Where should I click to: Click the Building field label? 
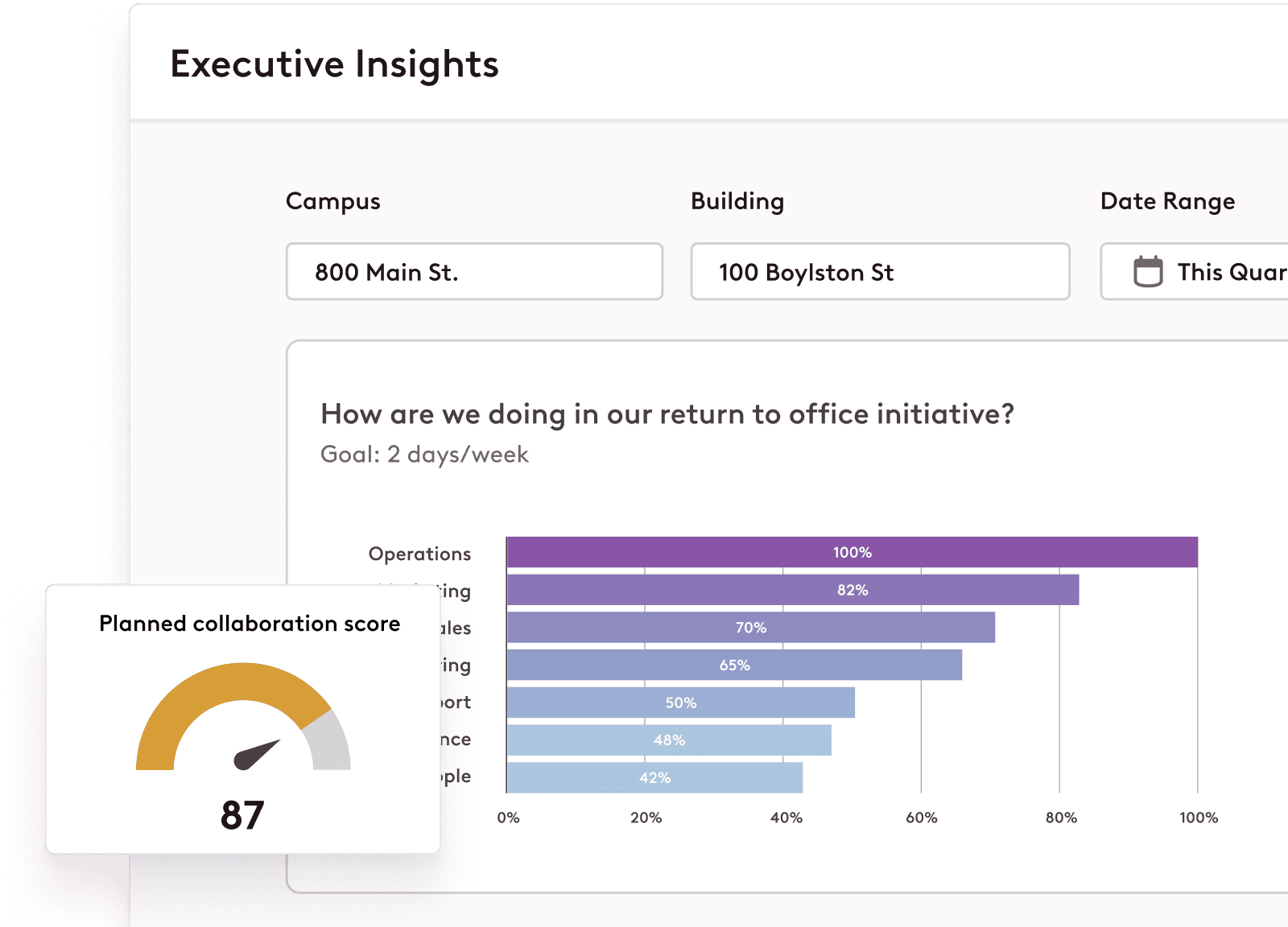tap(737, 201)
